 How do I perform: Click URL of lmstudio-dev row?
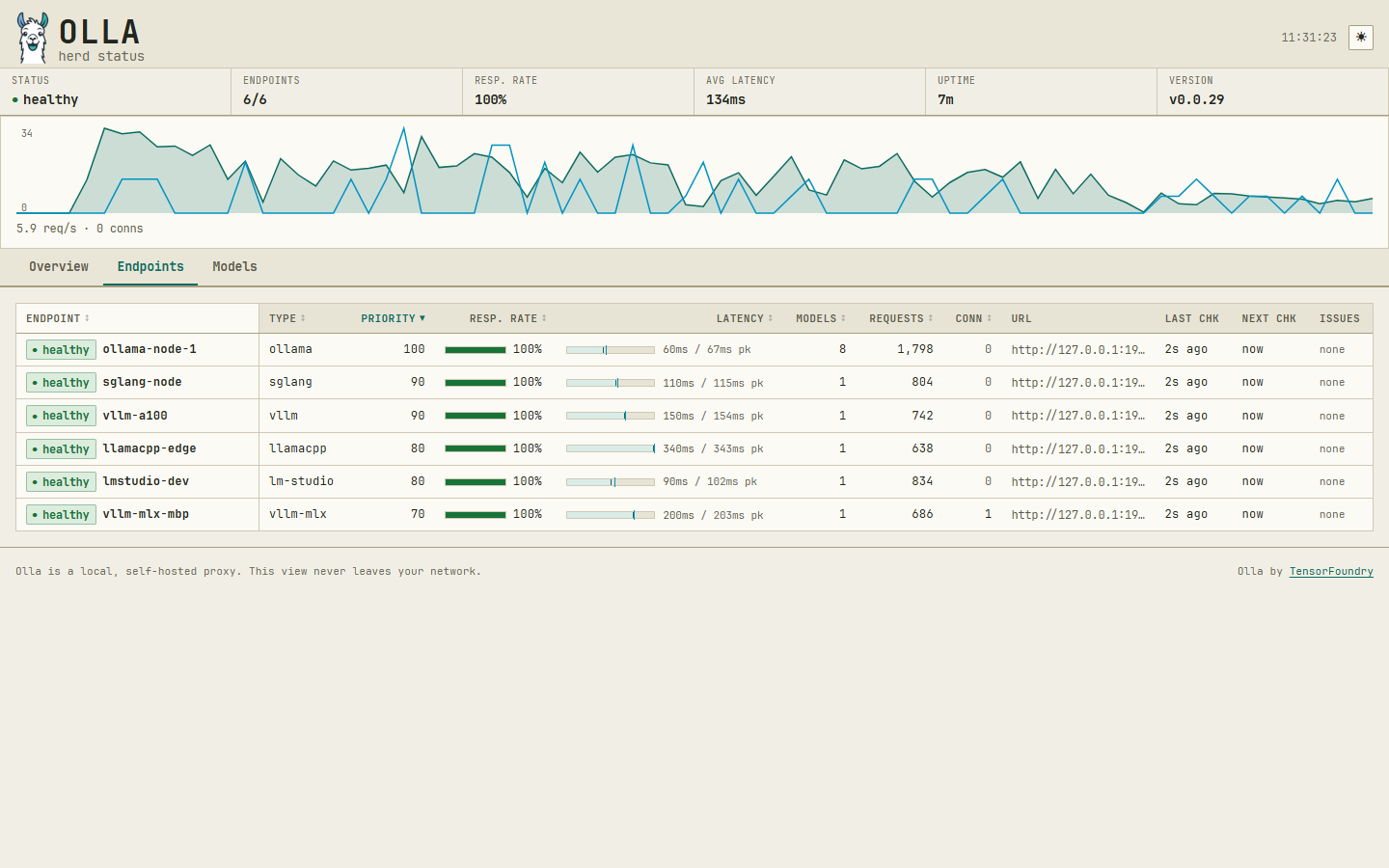1078,482
